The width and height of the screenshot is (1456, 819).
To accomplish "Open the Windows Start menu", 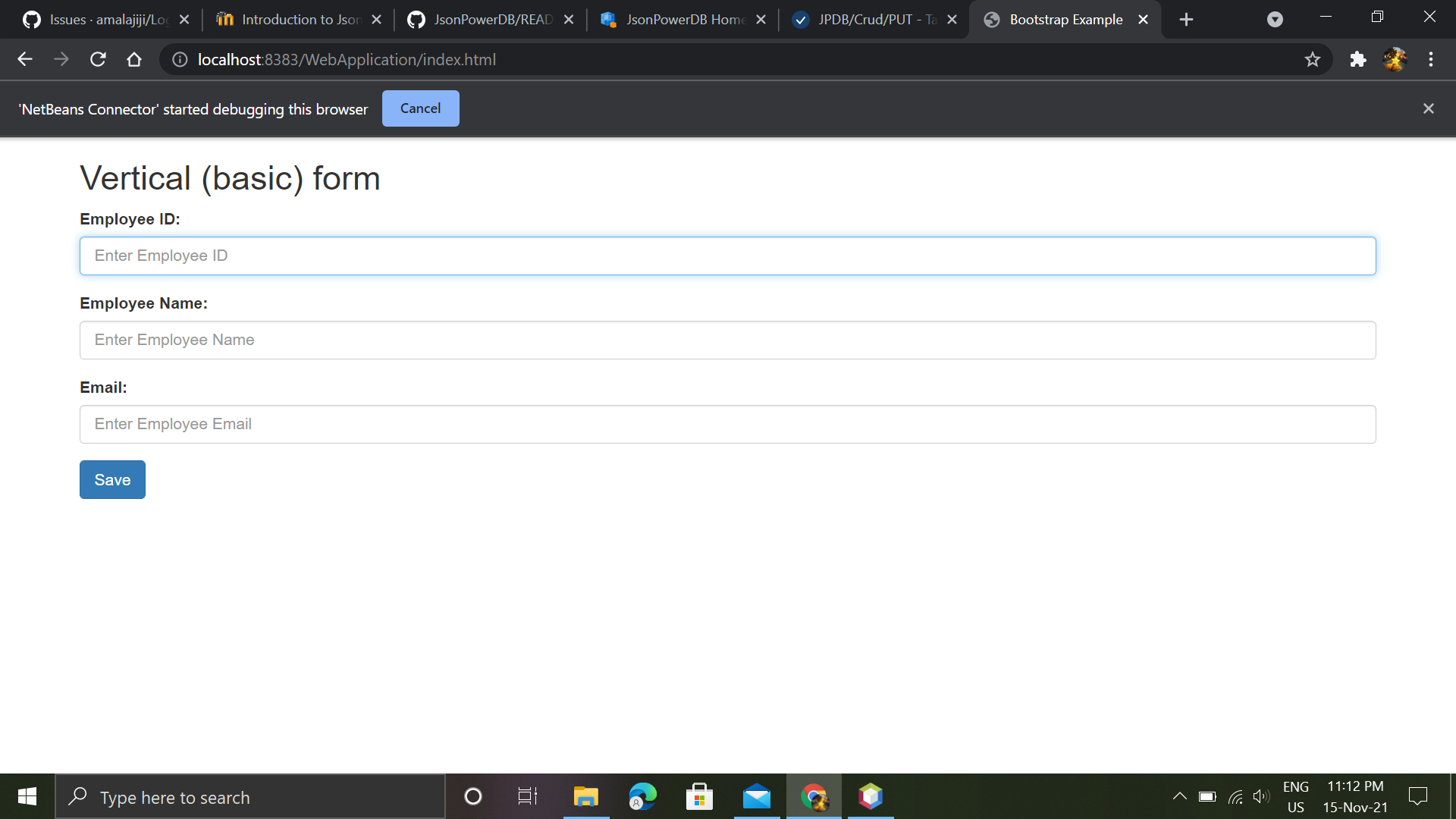I will point(27,796).
